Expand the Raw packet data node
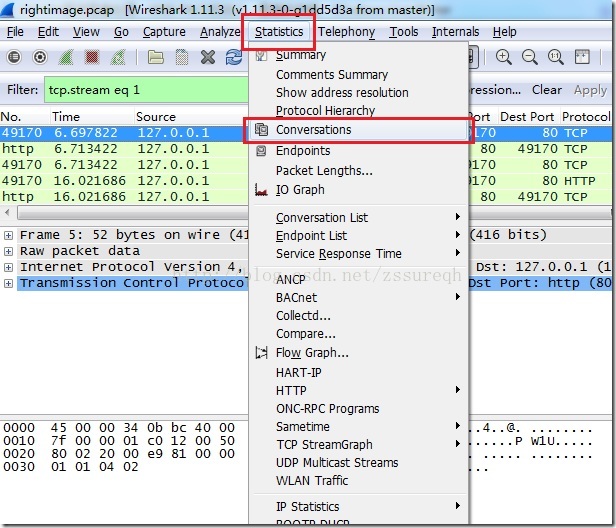 click(x=8, y=251)
